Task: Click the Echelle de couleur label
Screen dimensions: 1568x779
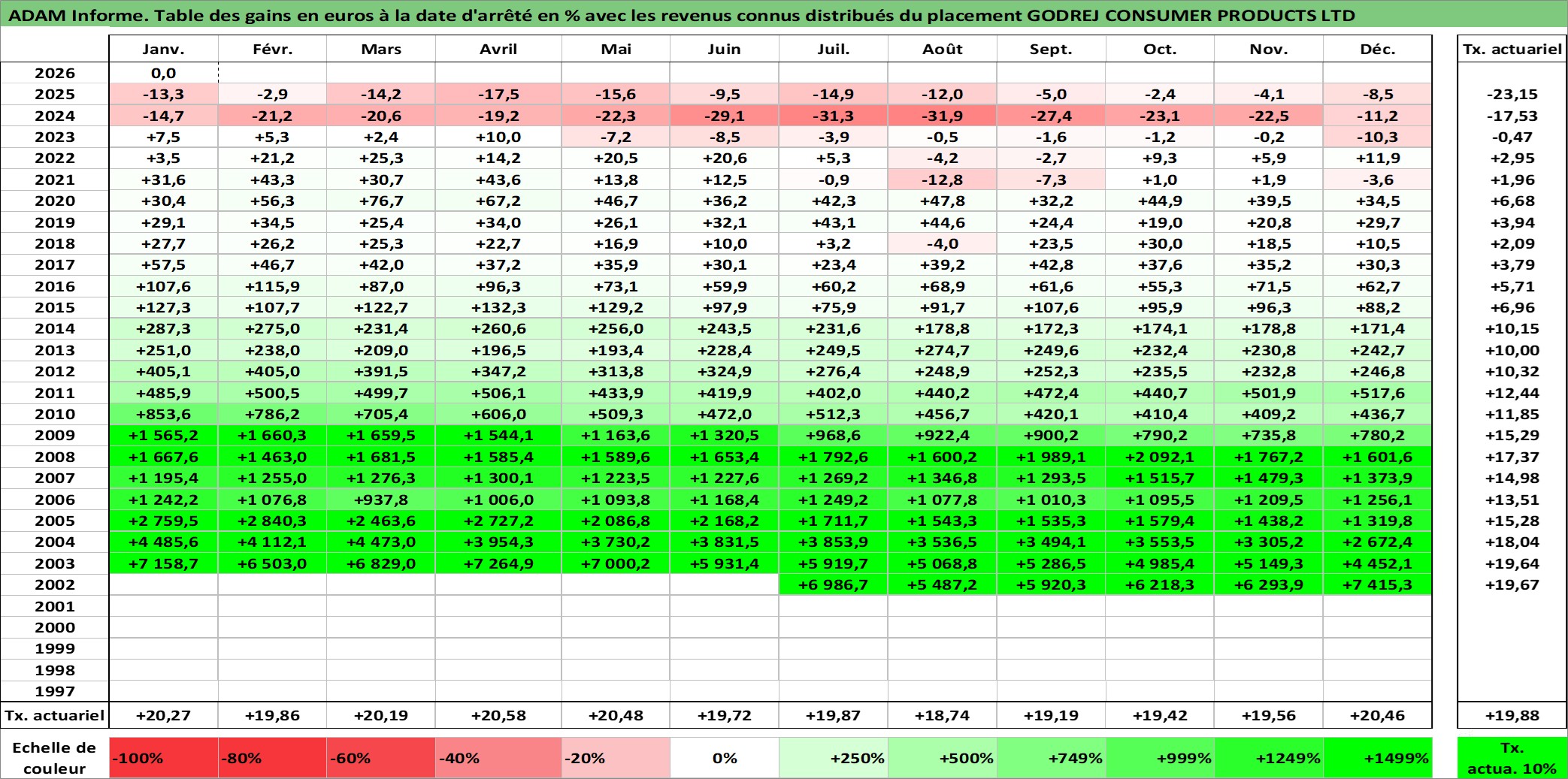Action: pyautogui.click(x=55, y=758)
